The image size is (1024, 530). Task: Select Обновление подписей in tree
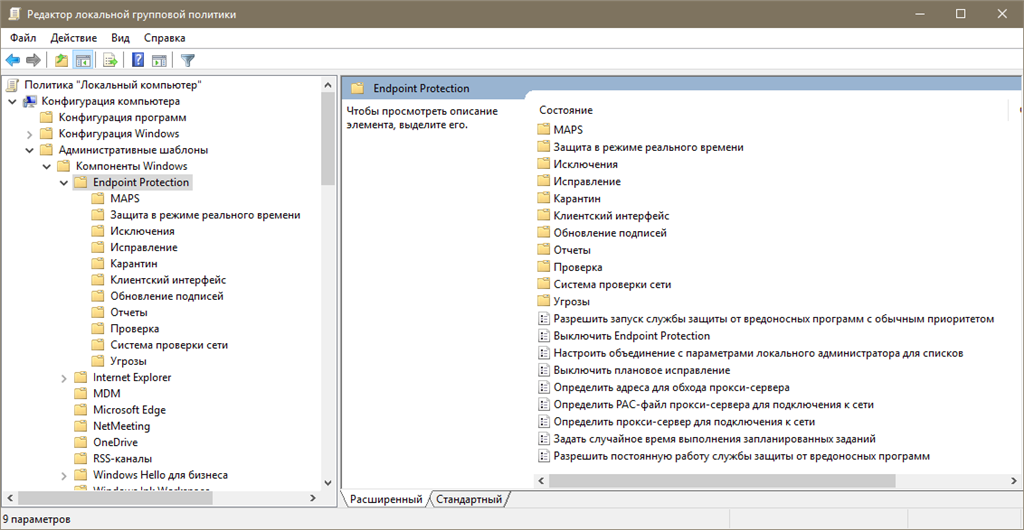tap(167, 296)
